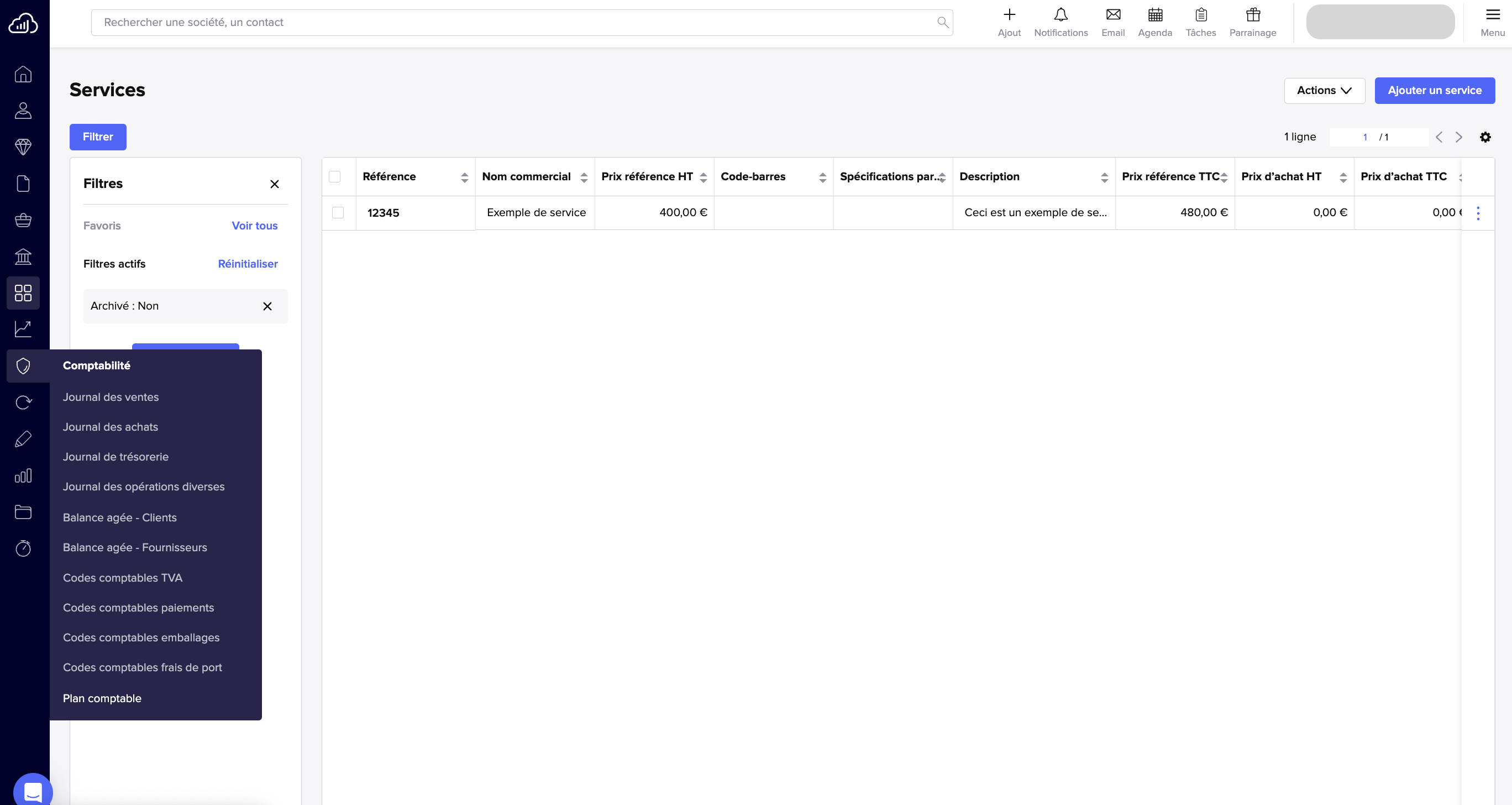Open the row's three-dot options menu
The height and width of the screenshot is (805, 1512).
click(1478, 213)
